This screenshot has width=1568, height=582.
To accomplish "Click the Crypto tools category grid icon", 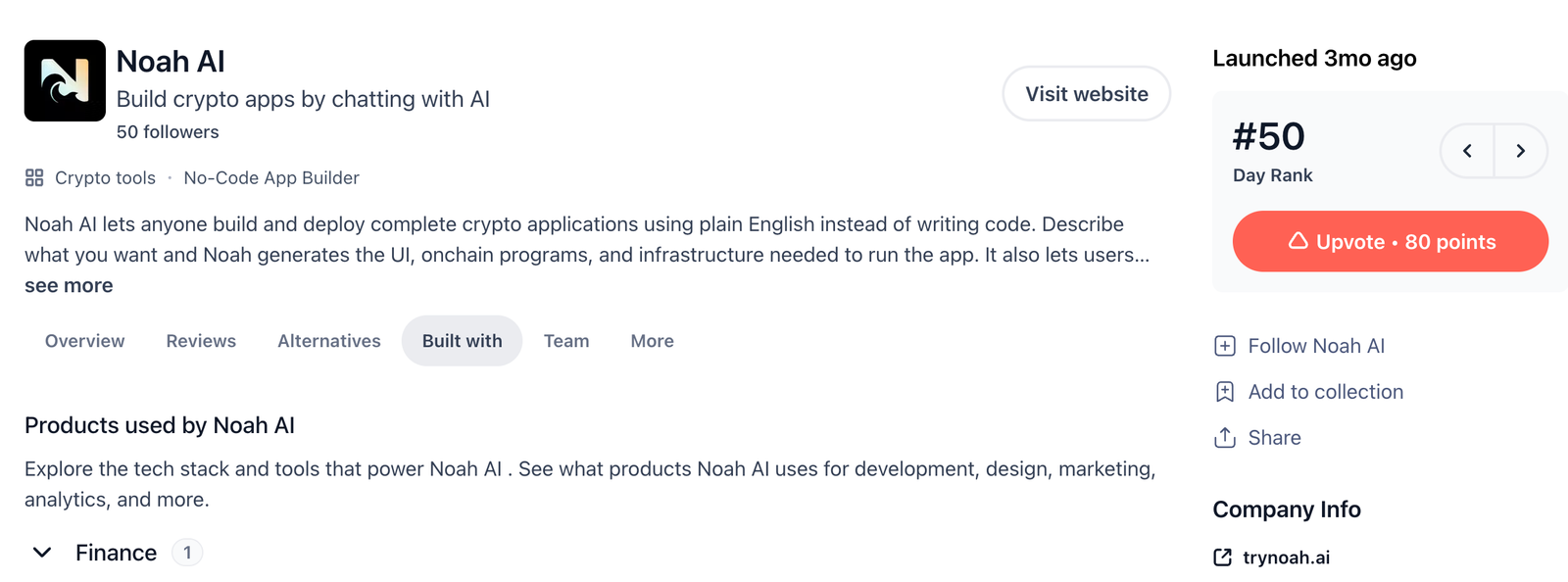I will [x=34, y=177].
